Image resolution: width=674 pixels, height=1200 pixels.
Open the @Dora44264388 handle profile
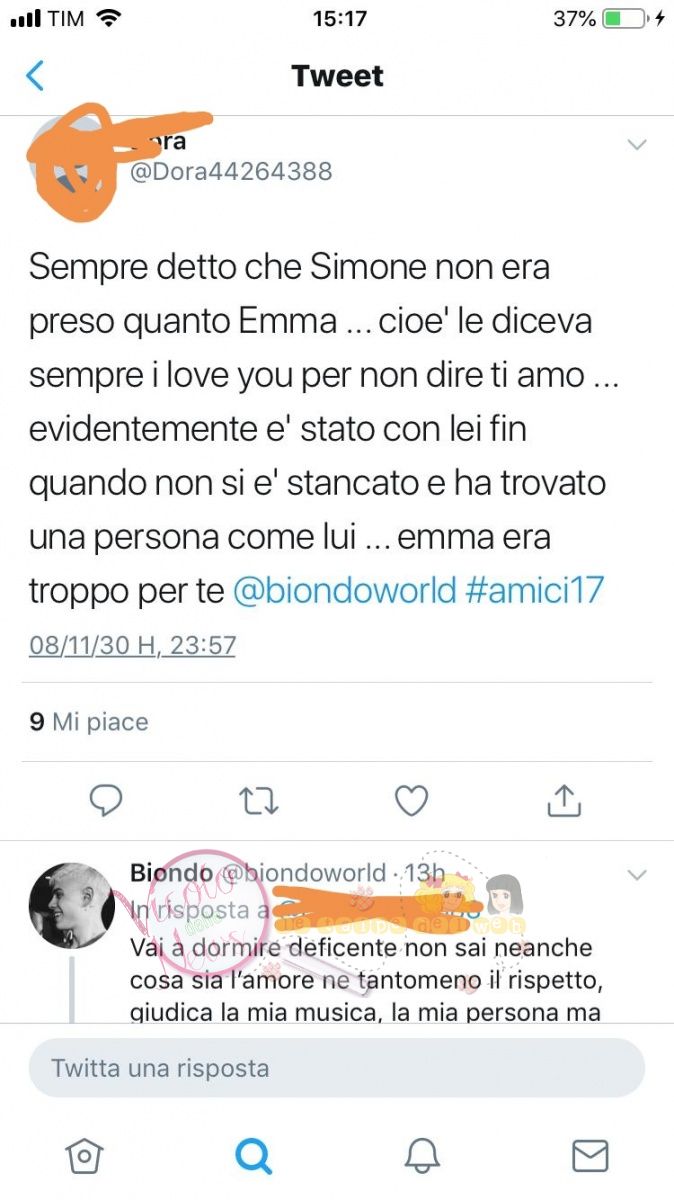click(231, 172)
